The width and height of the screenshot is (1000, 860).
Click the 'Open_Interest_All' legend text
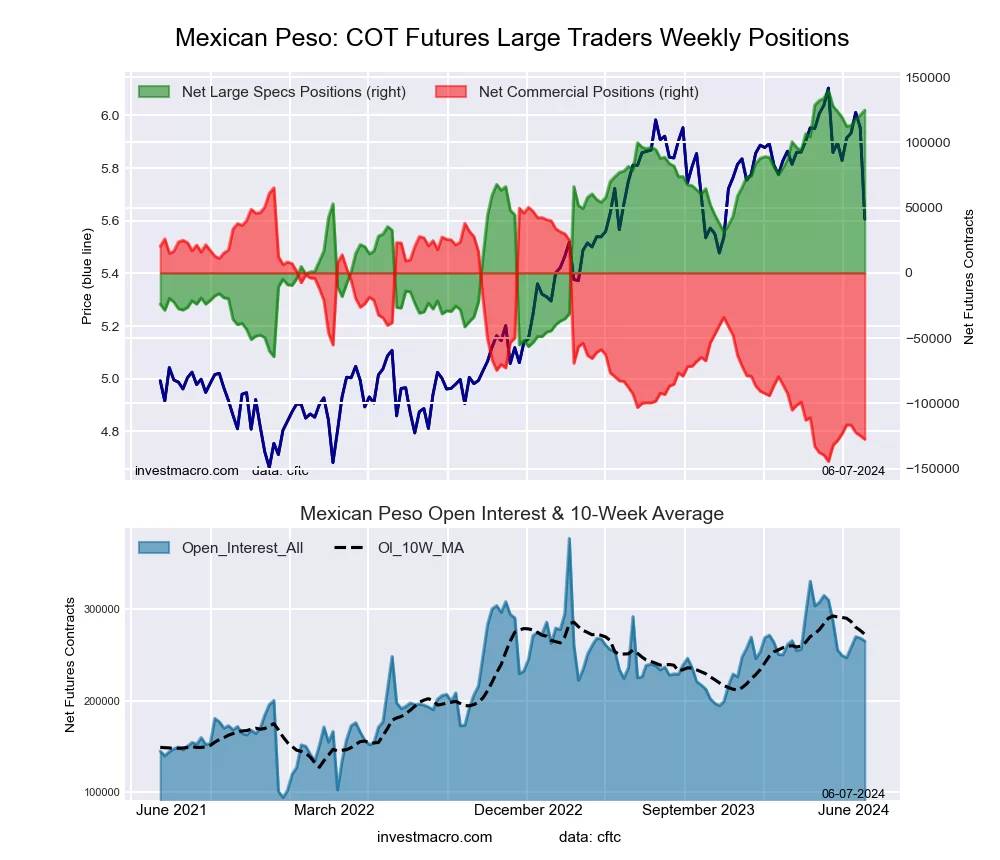point(242,547)
